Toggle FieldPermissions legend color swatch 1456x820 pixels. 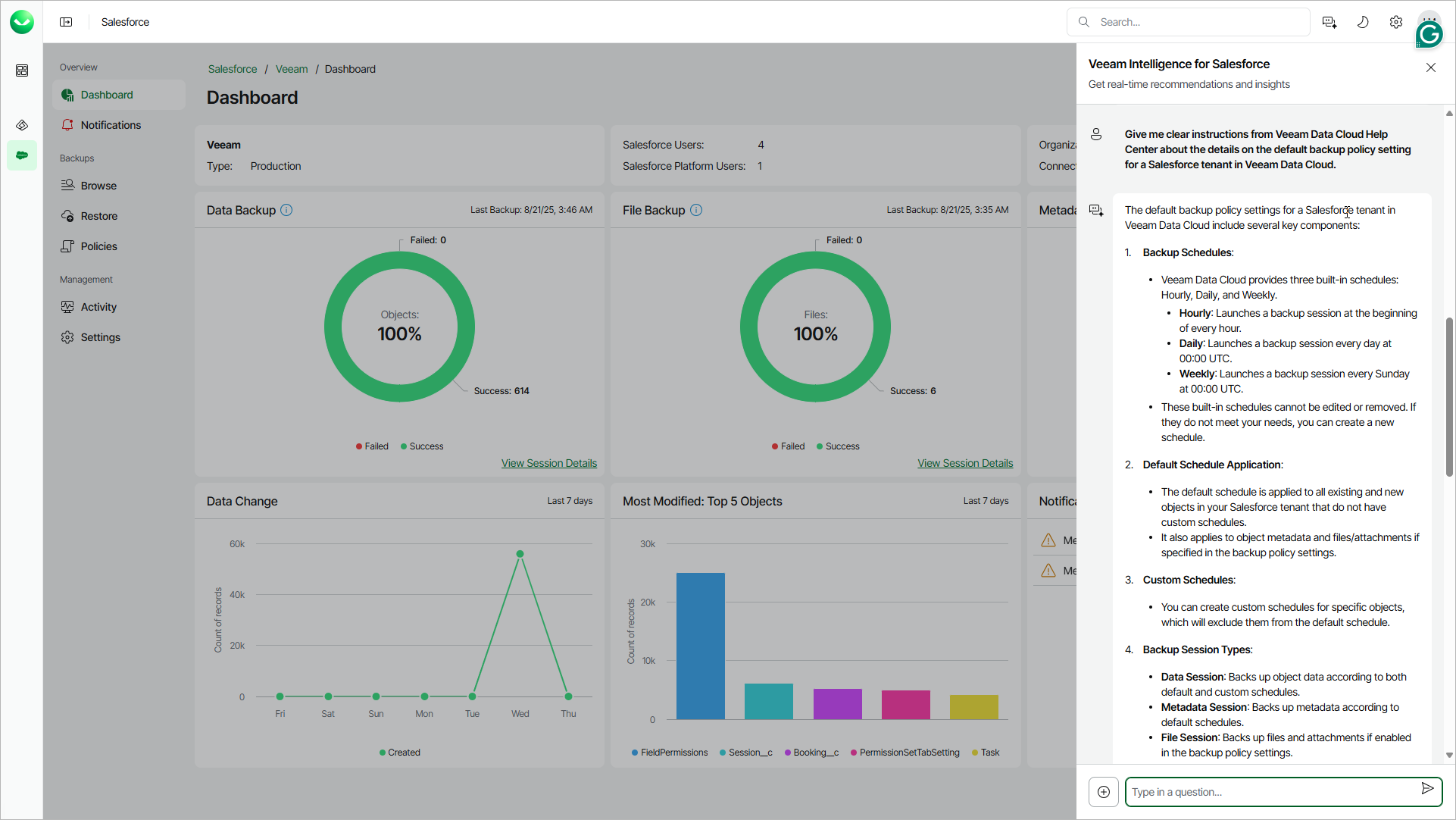click(635, 753)
